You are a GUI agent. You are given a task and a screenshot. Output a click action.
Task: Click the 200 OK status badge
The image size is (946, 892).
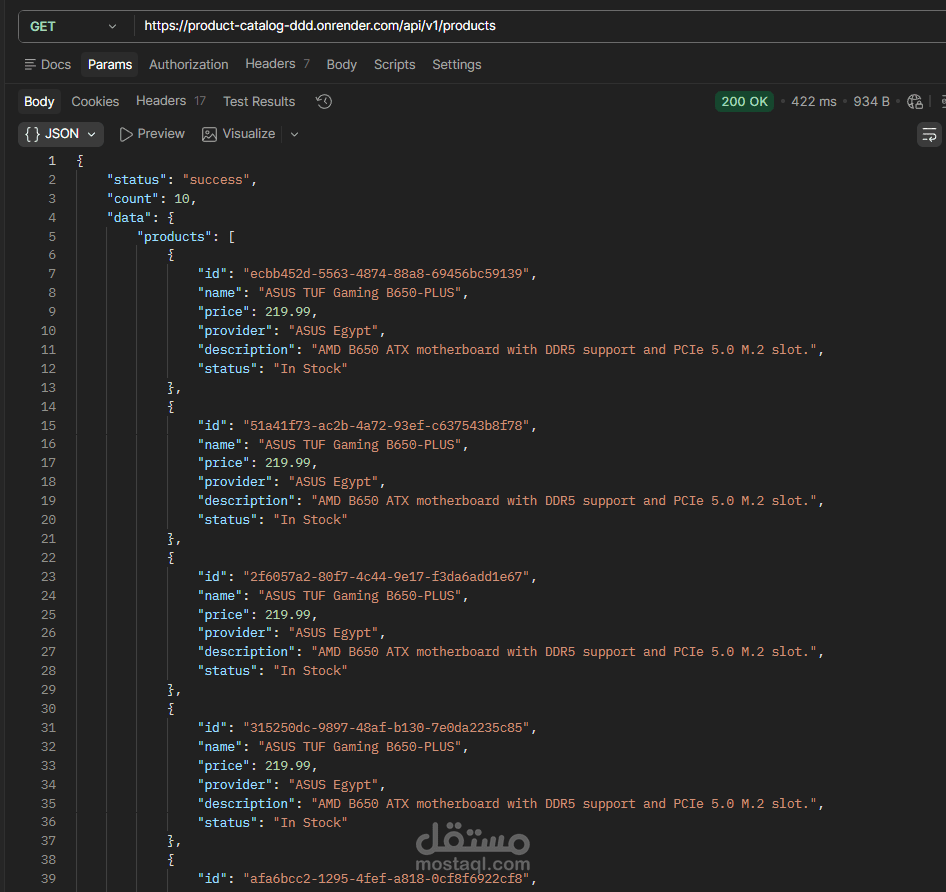point(744,101)
